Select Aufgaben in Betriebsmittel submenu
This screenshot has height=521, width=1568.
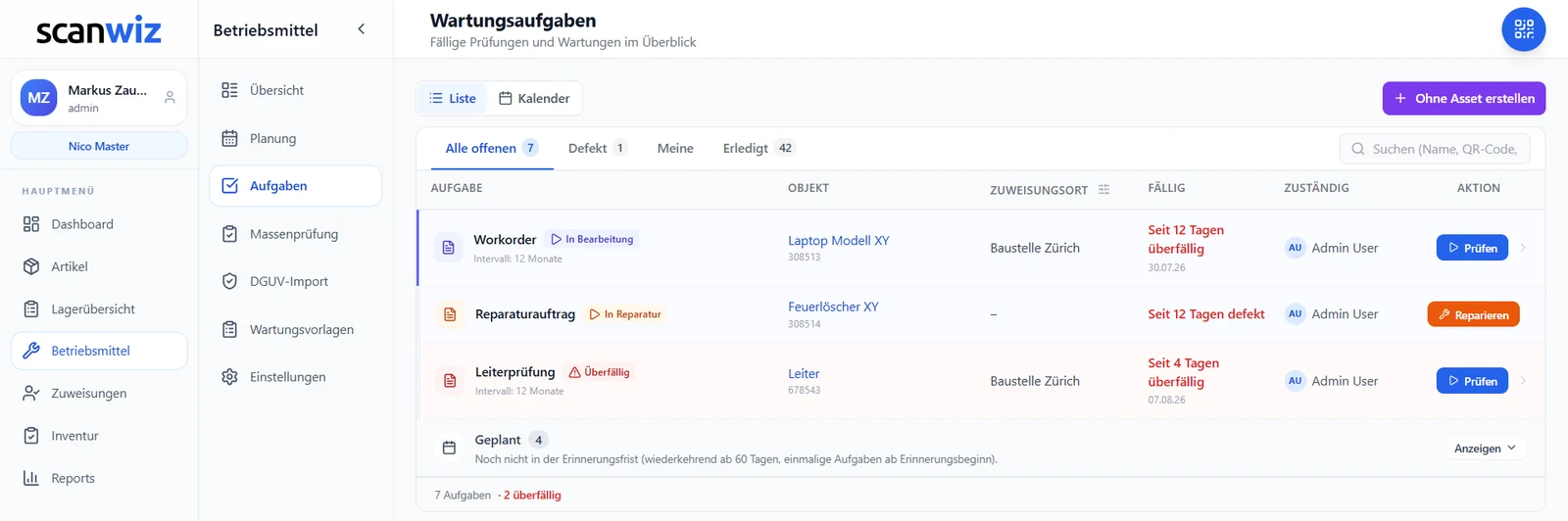(295, 186)
